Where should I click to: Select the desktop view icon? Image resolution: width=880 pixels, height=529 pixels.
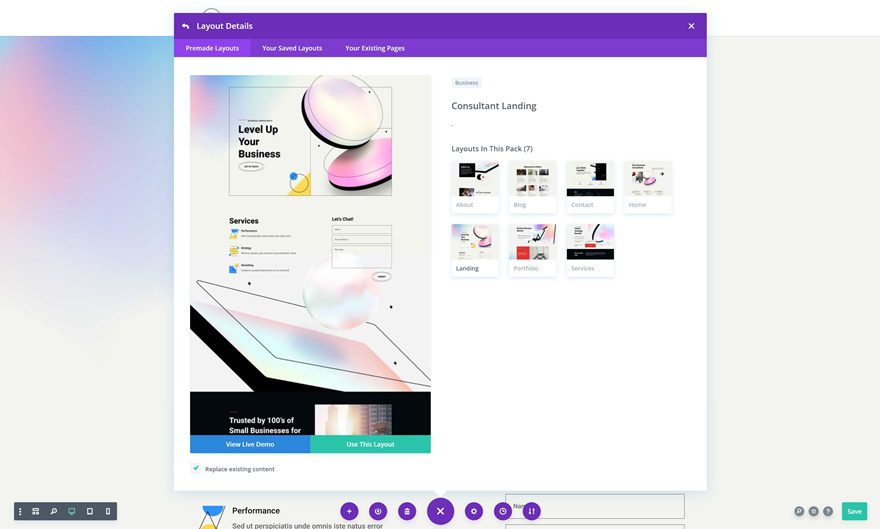[x=71, y=512]
